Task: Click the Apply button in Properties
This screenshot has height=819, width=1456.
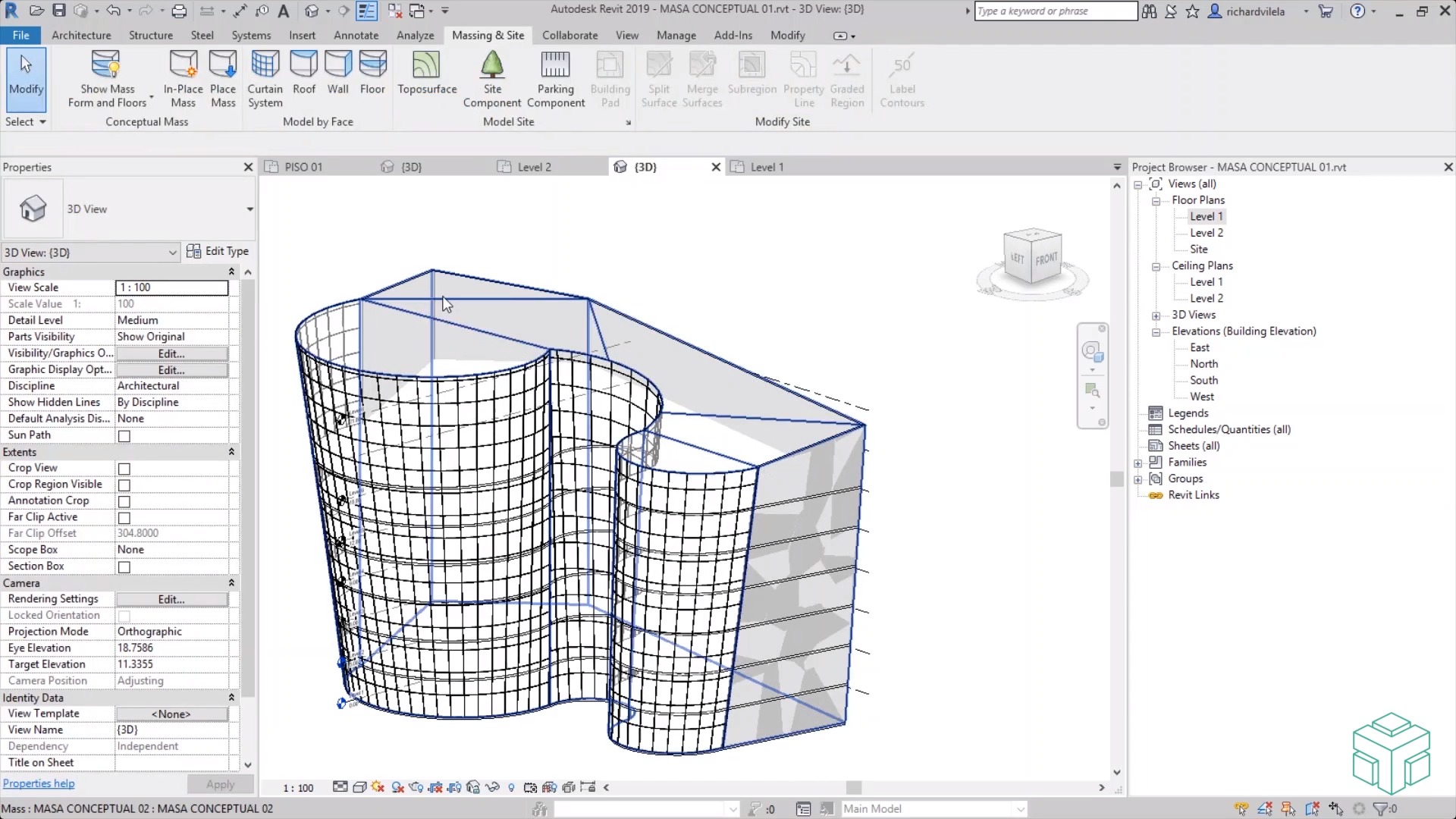Action: coord(220,784)
